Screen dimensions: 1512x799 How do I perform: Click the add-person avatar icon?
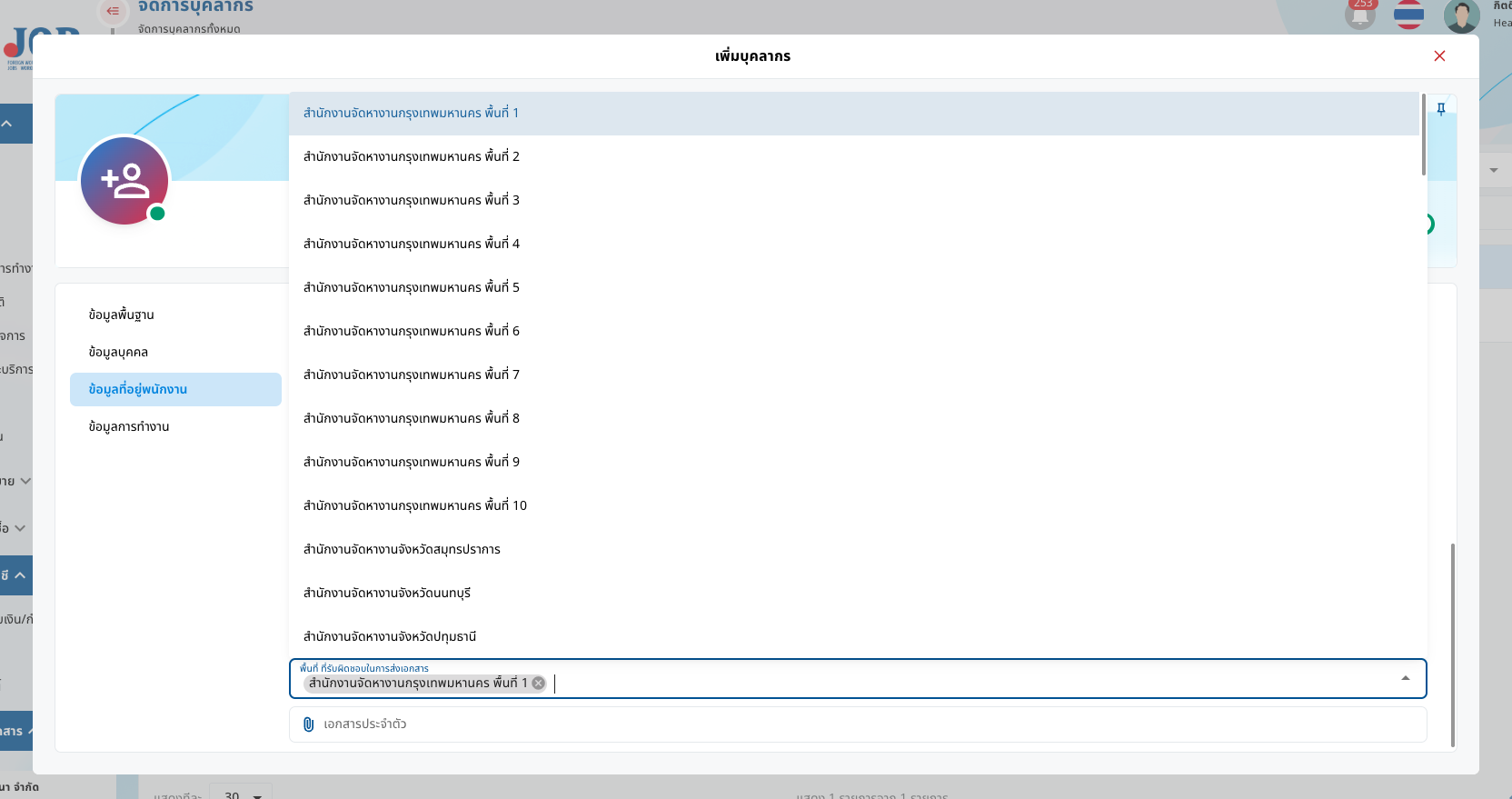pos(124,181)
